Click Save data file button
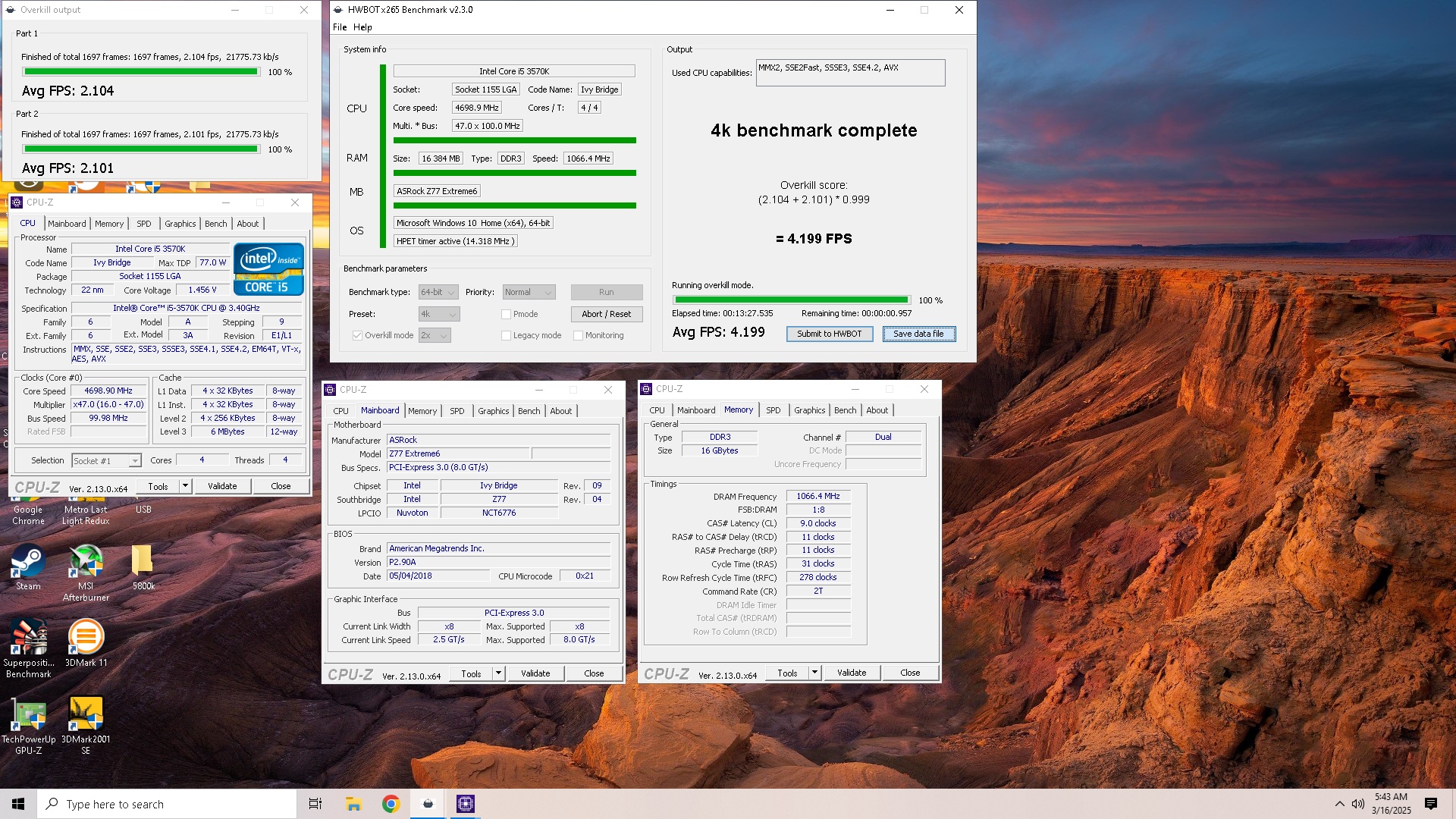 pyautogui.click(x=918, y=334)
